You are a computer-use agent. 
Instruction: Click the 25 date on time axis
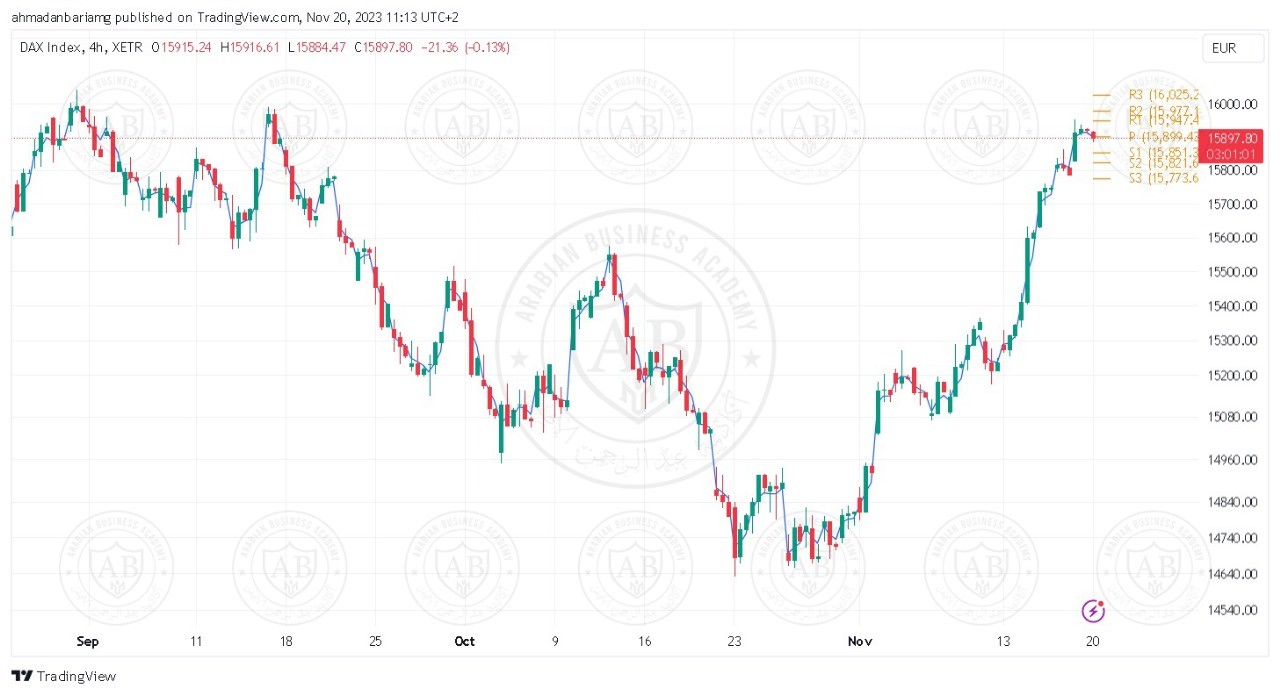pyautogui.click(x=375, y=641)
